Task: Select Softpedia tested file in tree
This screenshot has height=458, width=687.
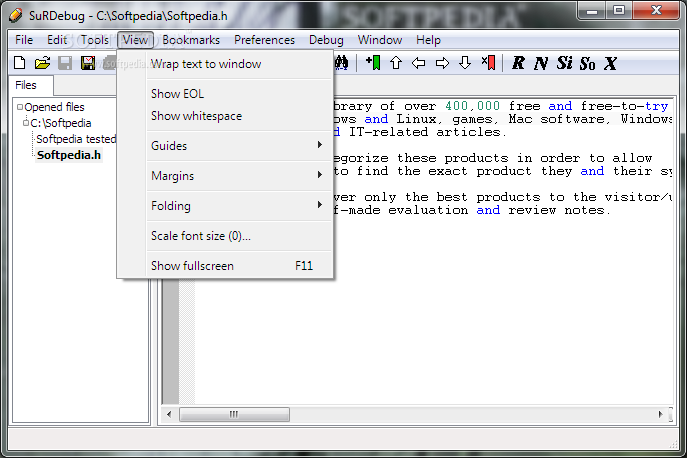Action: click(x=76, y=139)
